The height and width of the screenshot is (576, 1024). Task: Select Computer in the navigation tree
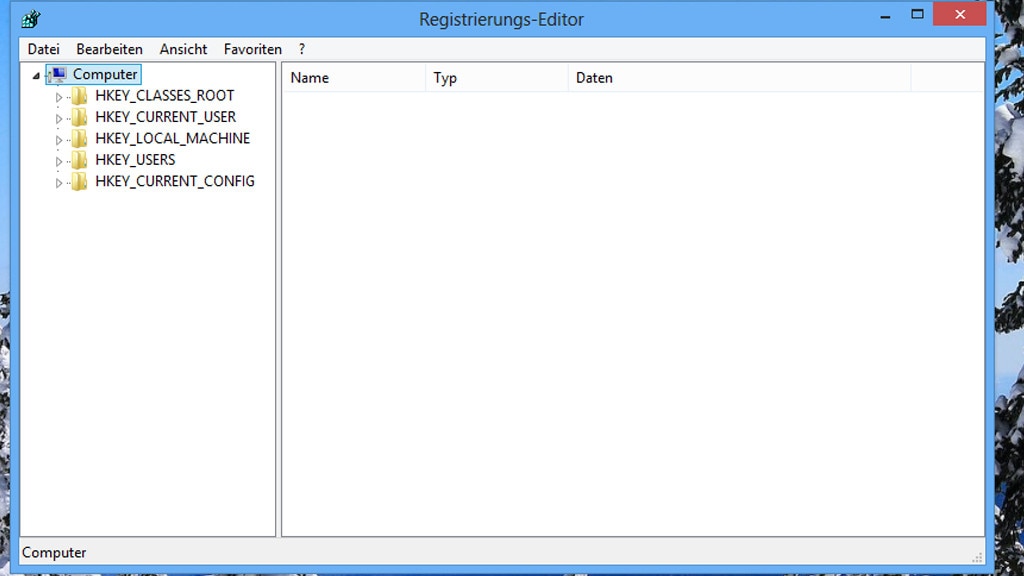click(105, 73)
